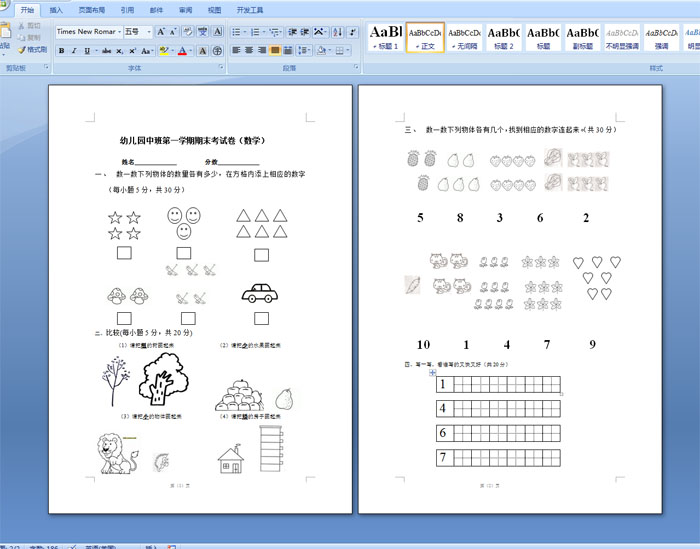This screenshot has width=700, height=549.
Task: Toggle show paragraph marks
Action: coord(352,32)
